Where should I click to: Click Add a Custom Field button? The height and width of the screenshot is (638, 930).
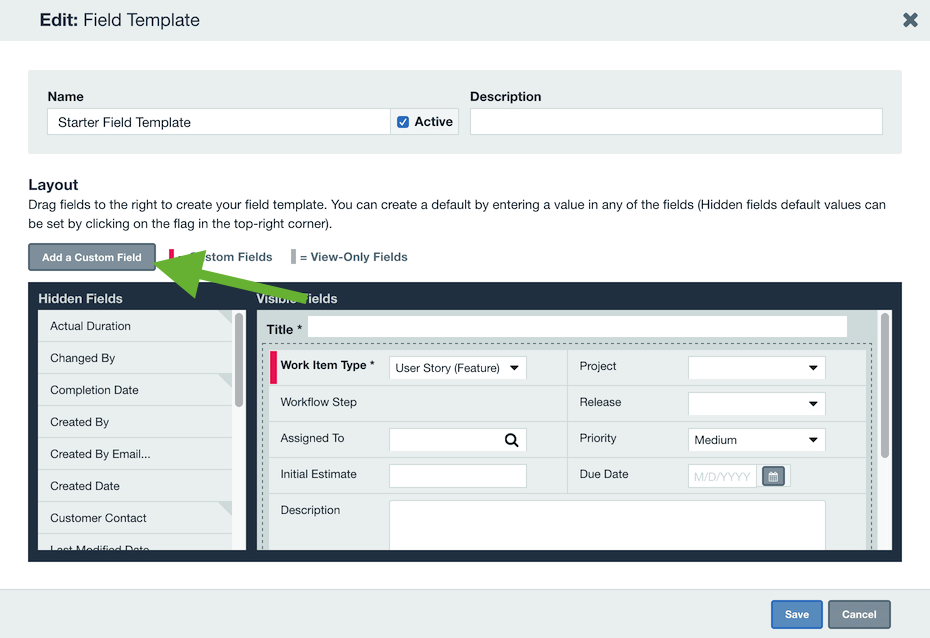(92, 257)
